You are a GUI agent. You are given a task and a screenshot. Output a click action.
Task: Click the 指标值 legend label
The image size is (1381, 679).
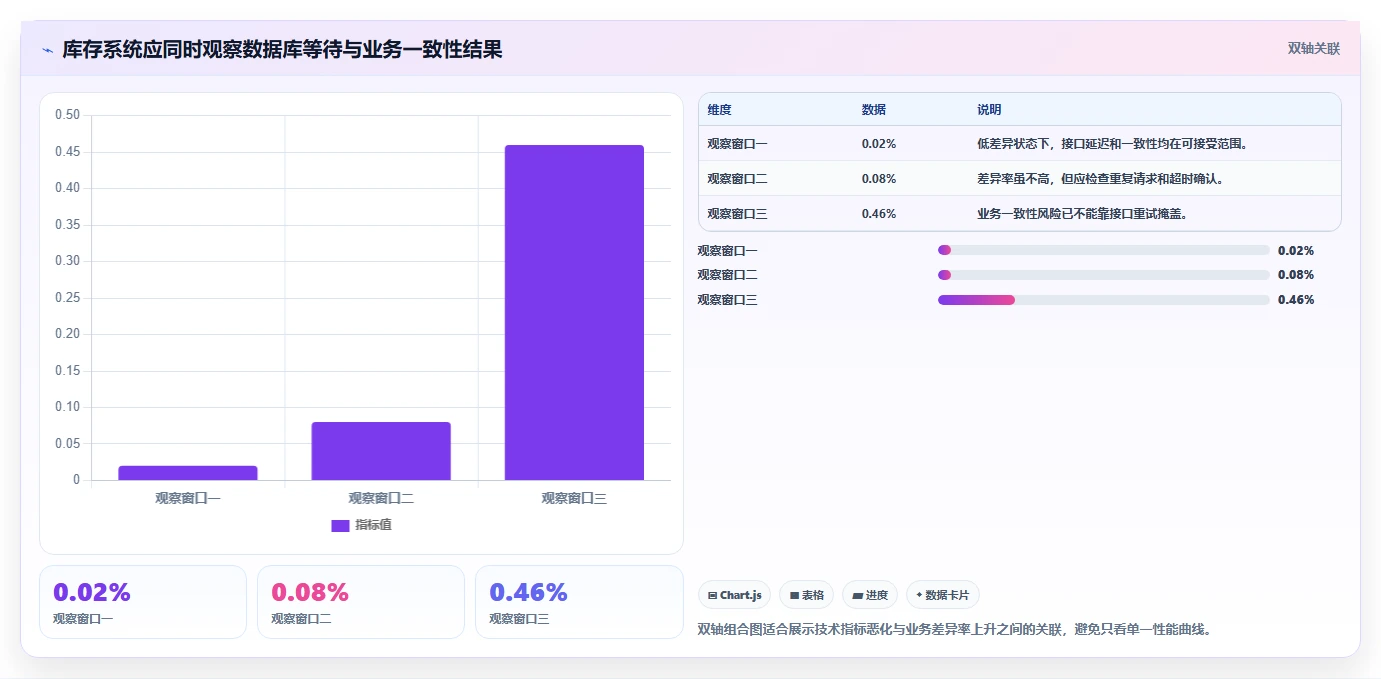coord(373,525)
